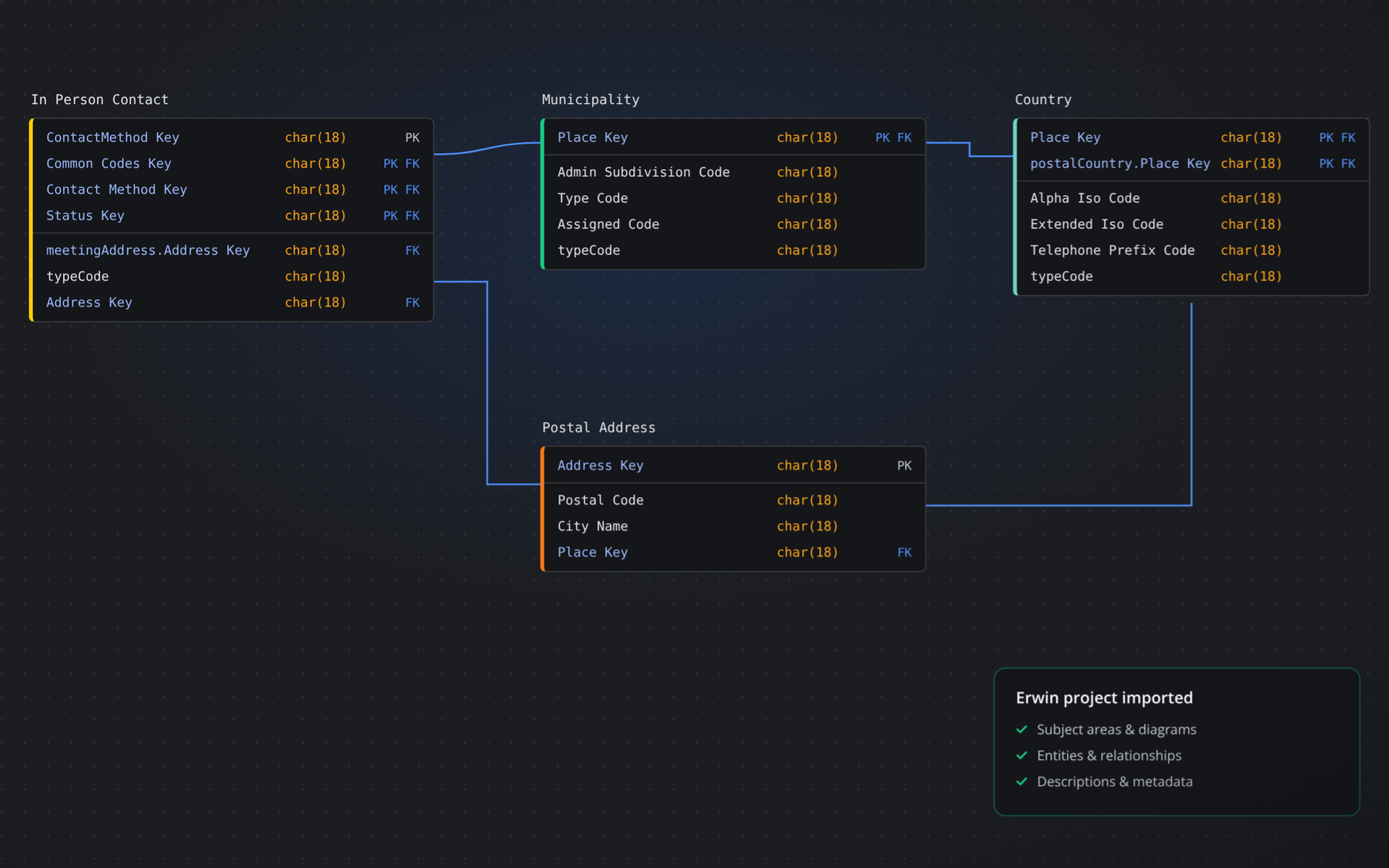Click the Contact Method Key attribute
The width and height of the screenshot is (1389, 868).
[233, 189]
